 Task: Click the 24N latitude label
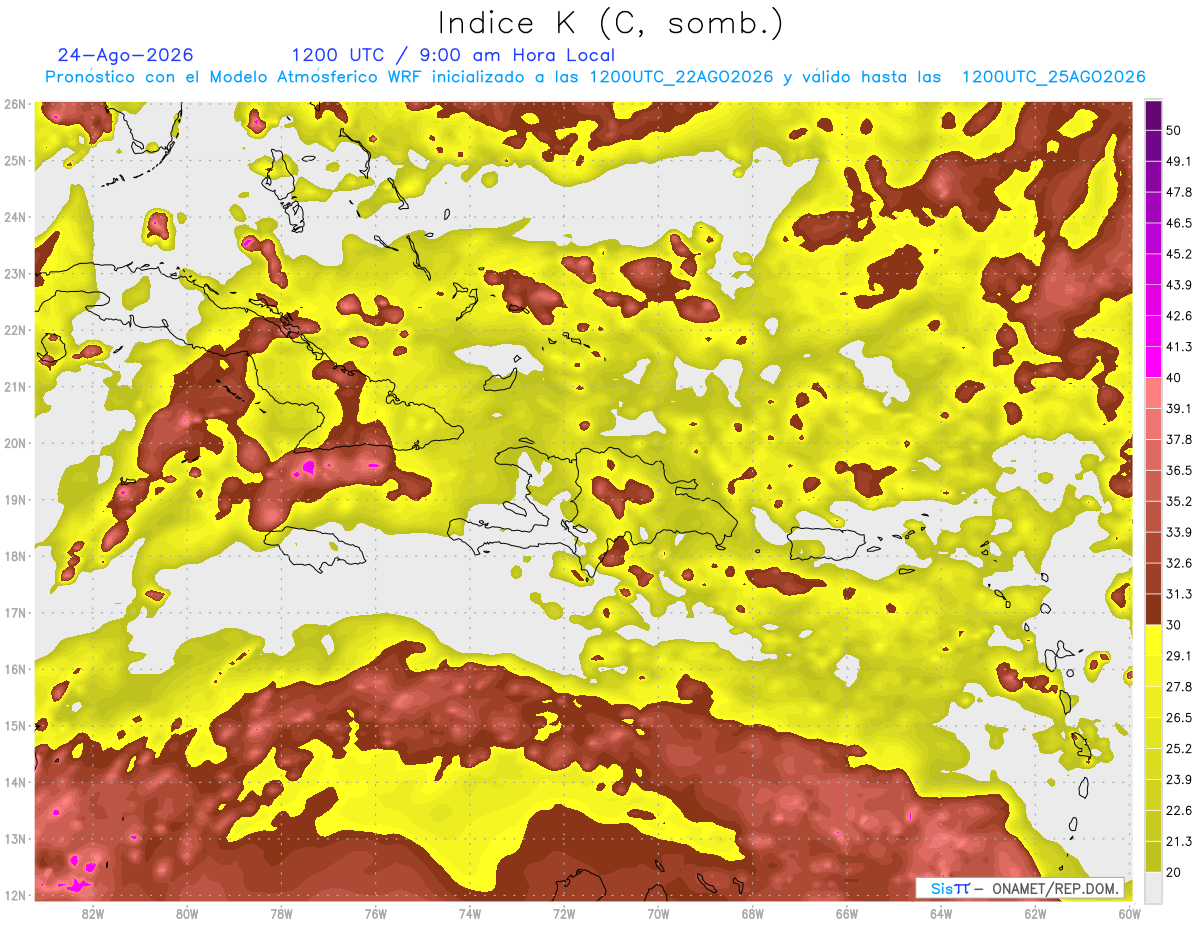coord(15,217)
